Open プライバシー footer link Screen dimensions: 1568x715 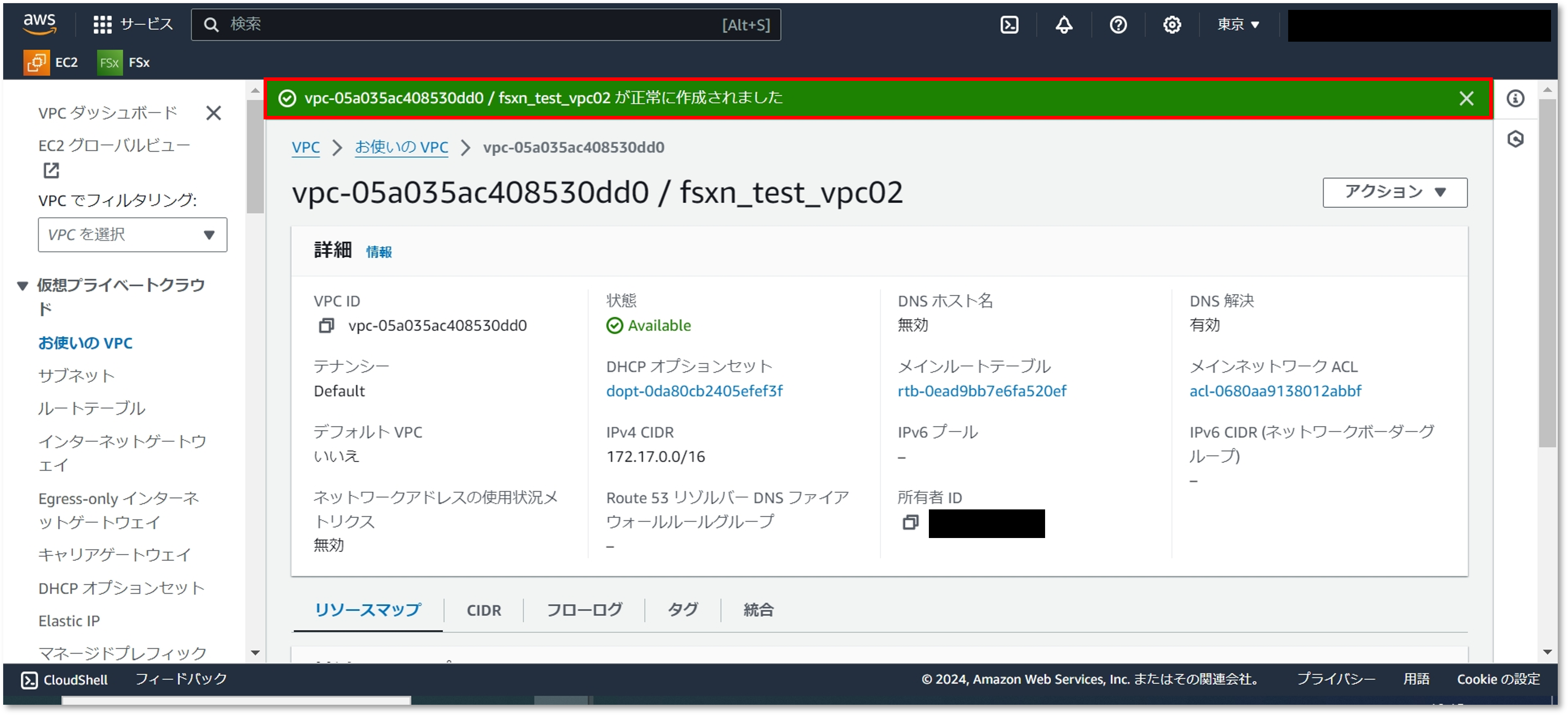[x=1336, y=679]
